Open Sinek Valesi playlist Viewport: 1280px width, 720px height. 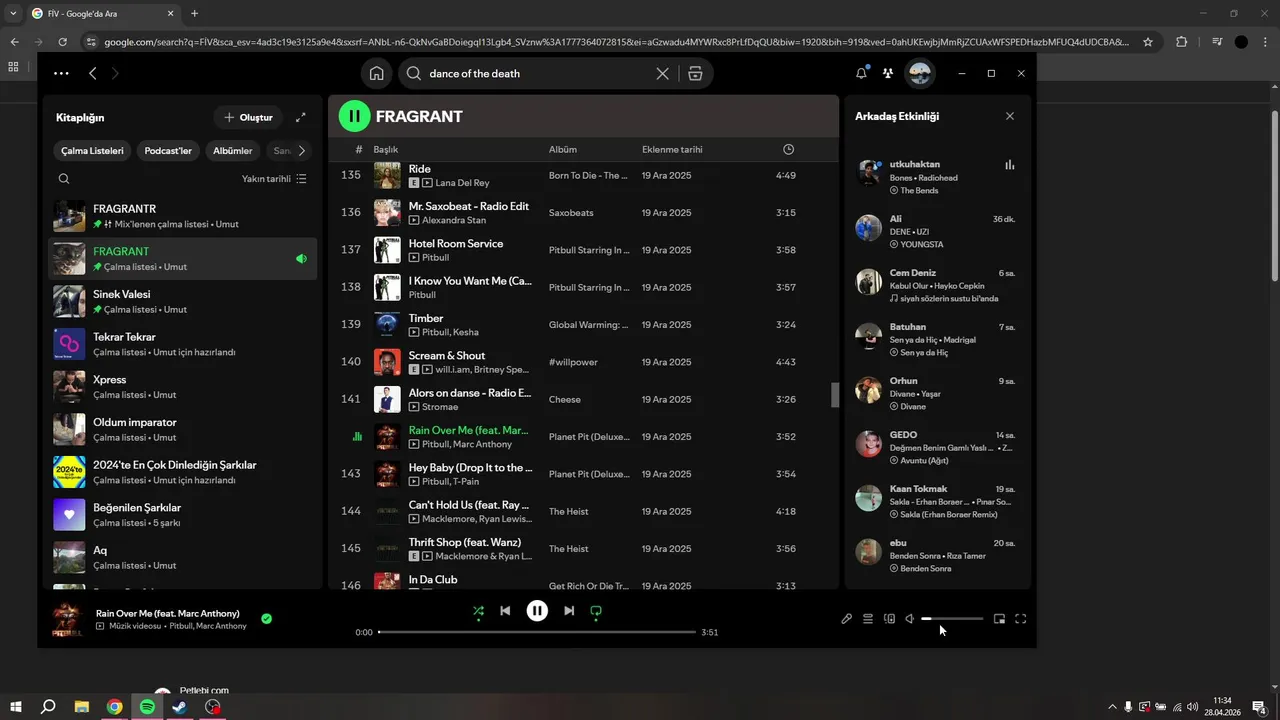pos(183,301)
